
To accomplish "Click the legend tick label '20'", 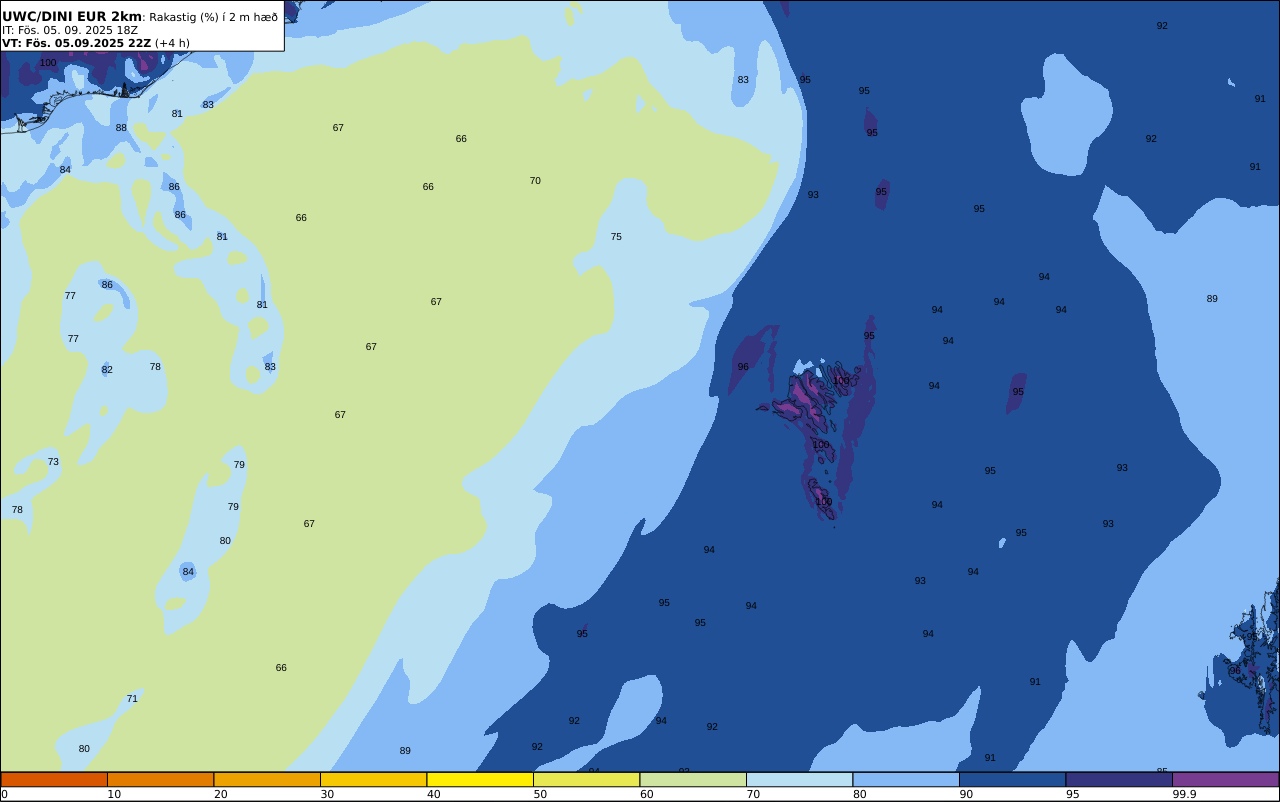I will (221, 794).
